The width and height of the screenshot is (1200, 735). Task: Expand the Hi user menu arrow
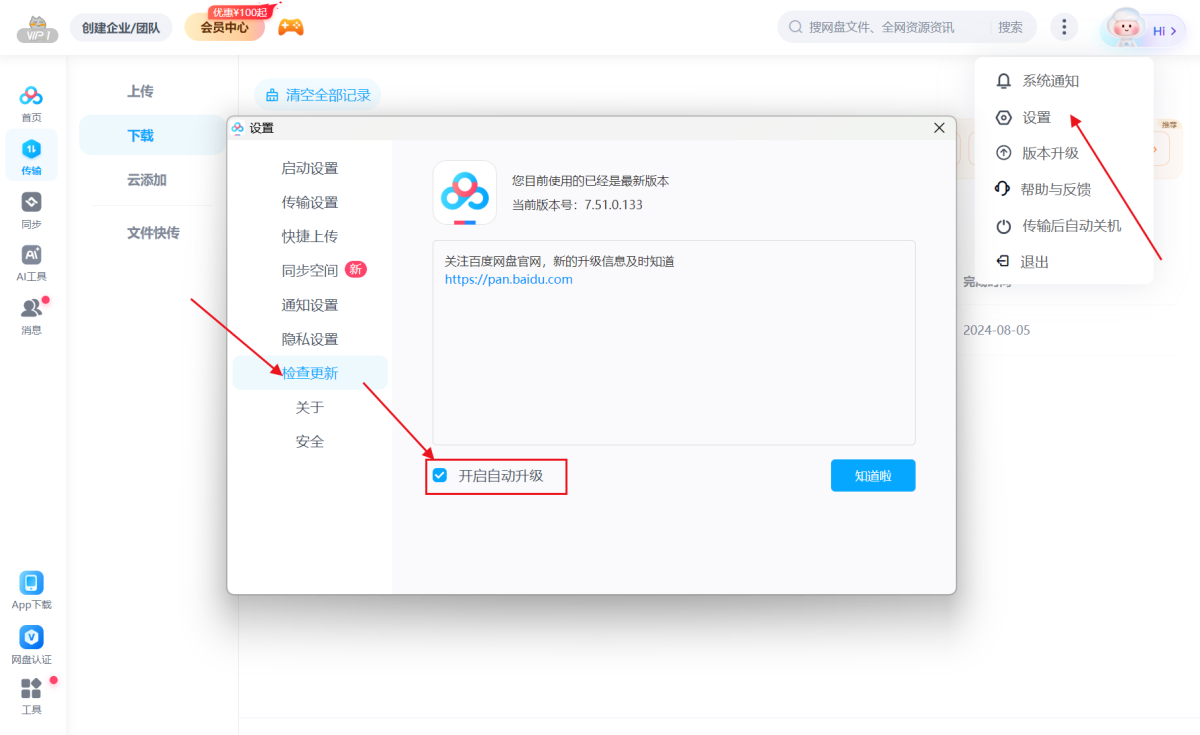click(x=1174, y=31)
